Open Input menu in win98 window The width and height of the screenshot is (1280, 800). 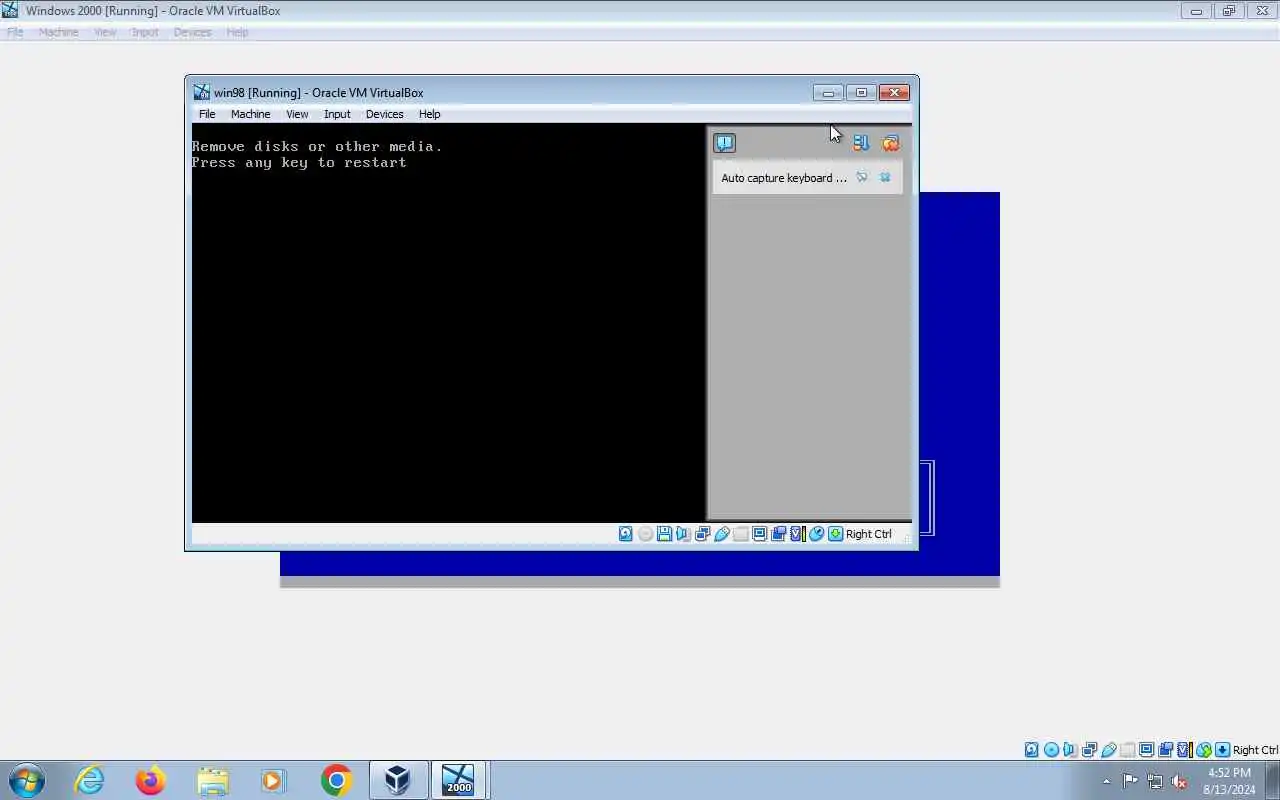(x=337, y=114)
